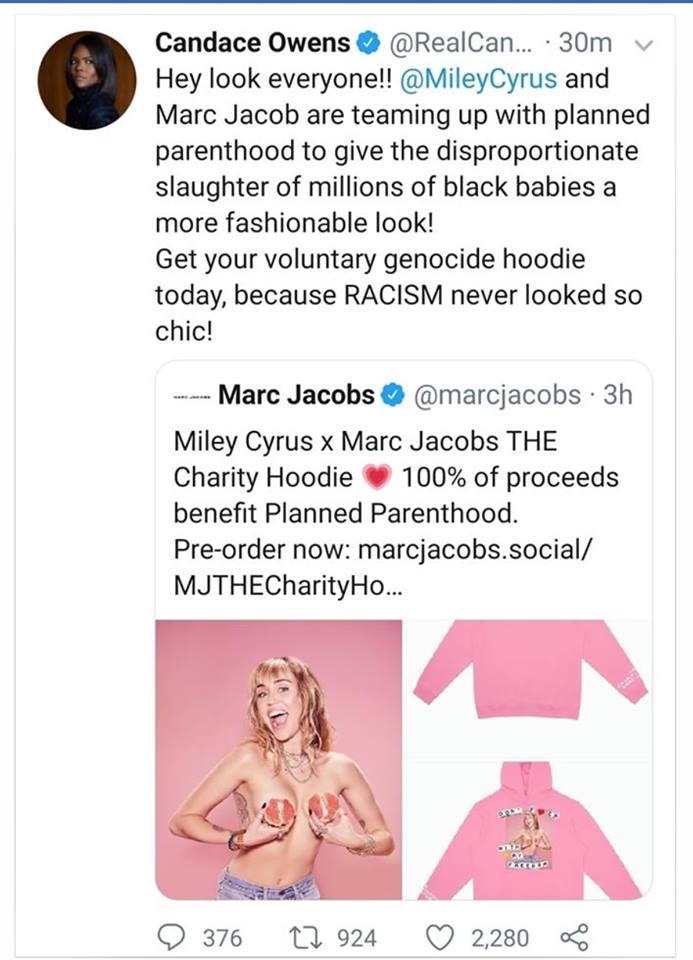Click the verified badge beside Candace Owens
Screen dimensions: 693x960
click(x=368, y=45)
